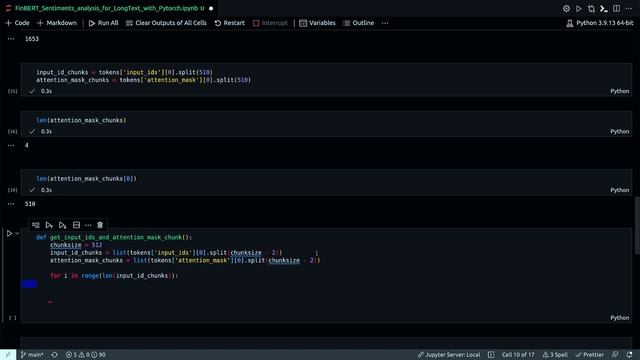640x360 pixels.
Task: Select the Python 3.9.13 64-bit kernel
Action: coord(600,23)
